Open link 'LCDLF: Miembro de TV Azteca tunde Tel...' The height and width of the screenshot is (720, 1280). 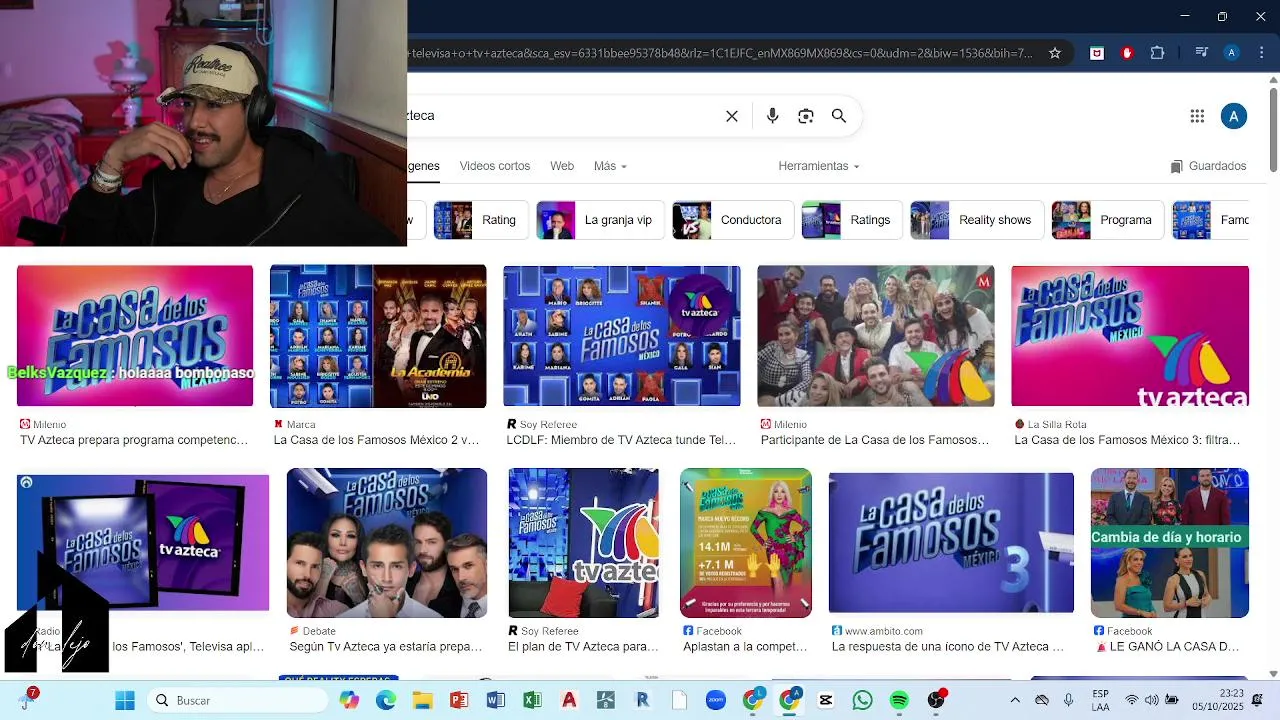(x=621, y=440)
